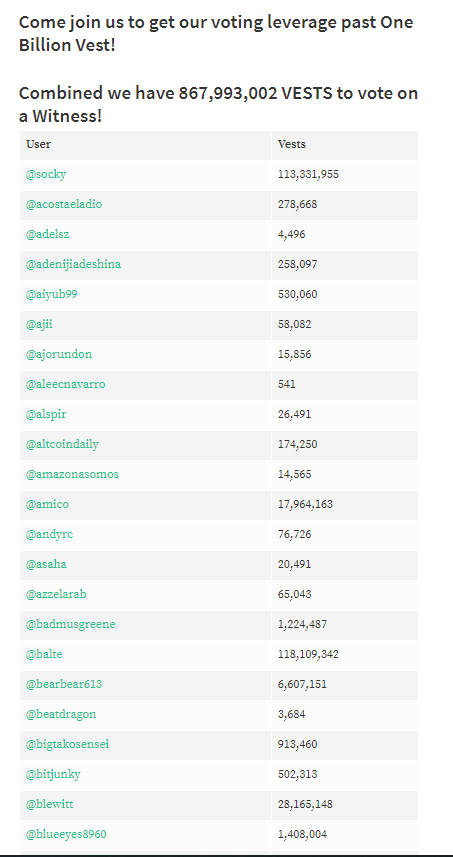Open the @ajii profile
Screen dimensions: 453x857
click(39, 325)
